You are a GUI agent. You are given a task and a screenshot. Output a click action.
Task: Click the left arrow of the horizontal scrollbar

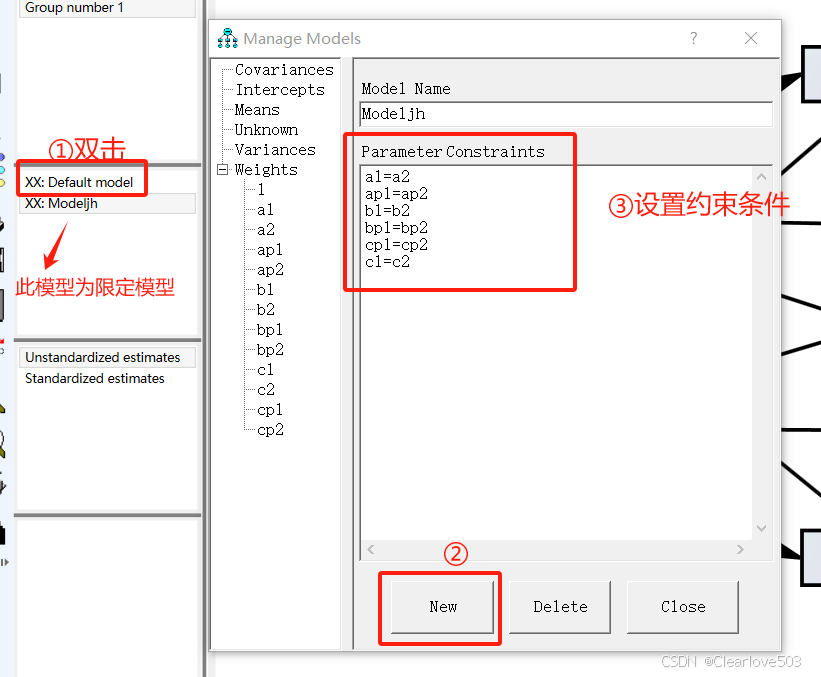click(369, 549)
